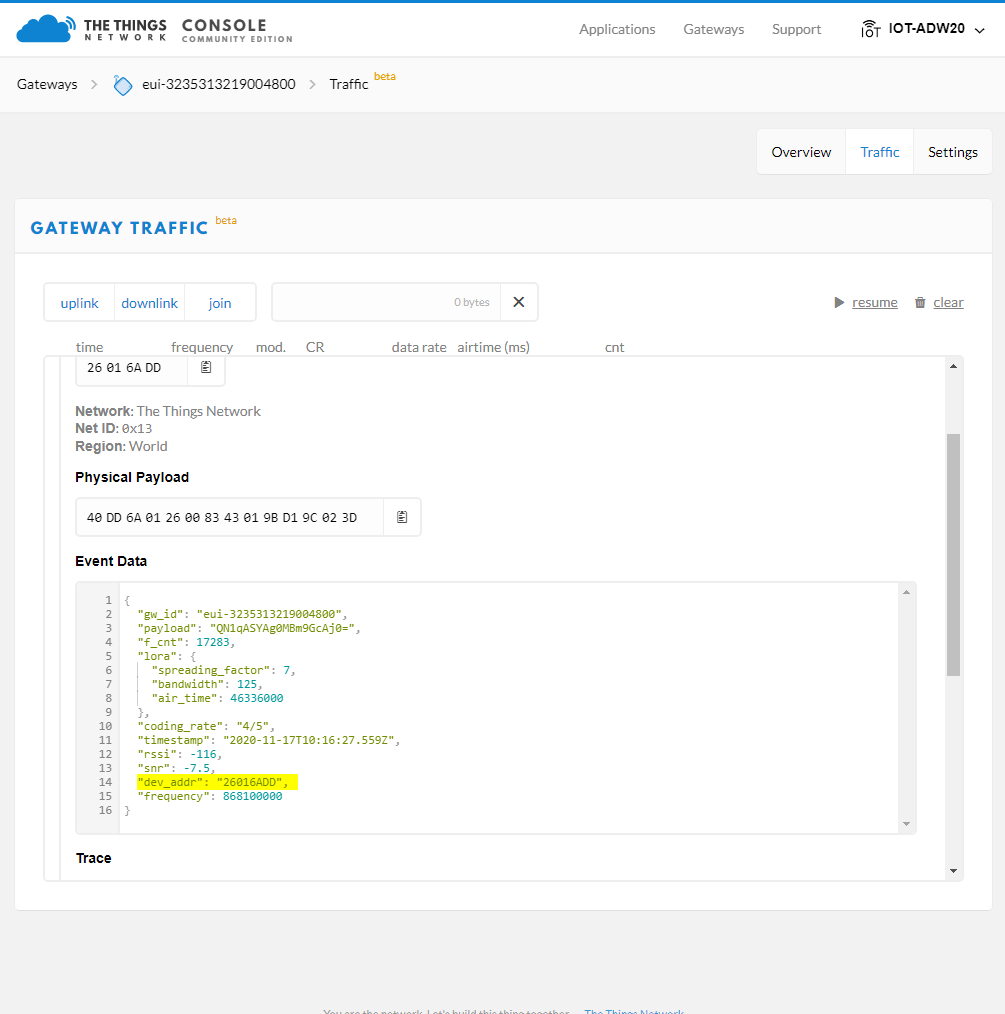The width and height of the screenshot is (1005, 1014).
Task: Click Event Data scrollbar down arrow
Action: click(x=906, y=823)
